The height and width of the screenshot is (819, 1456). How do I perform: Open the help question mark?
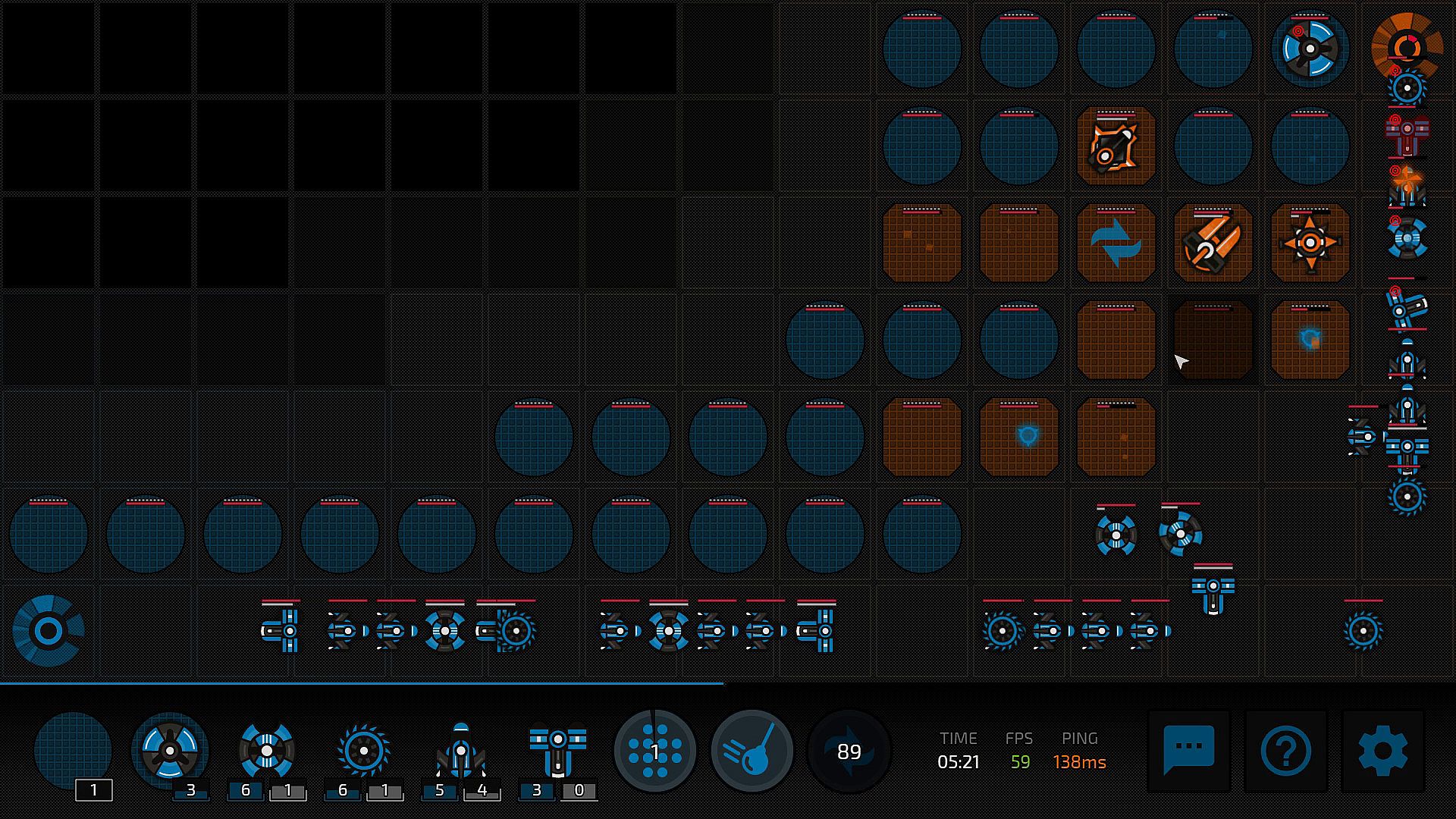1285,752
